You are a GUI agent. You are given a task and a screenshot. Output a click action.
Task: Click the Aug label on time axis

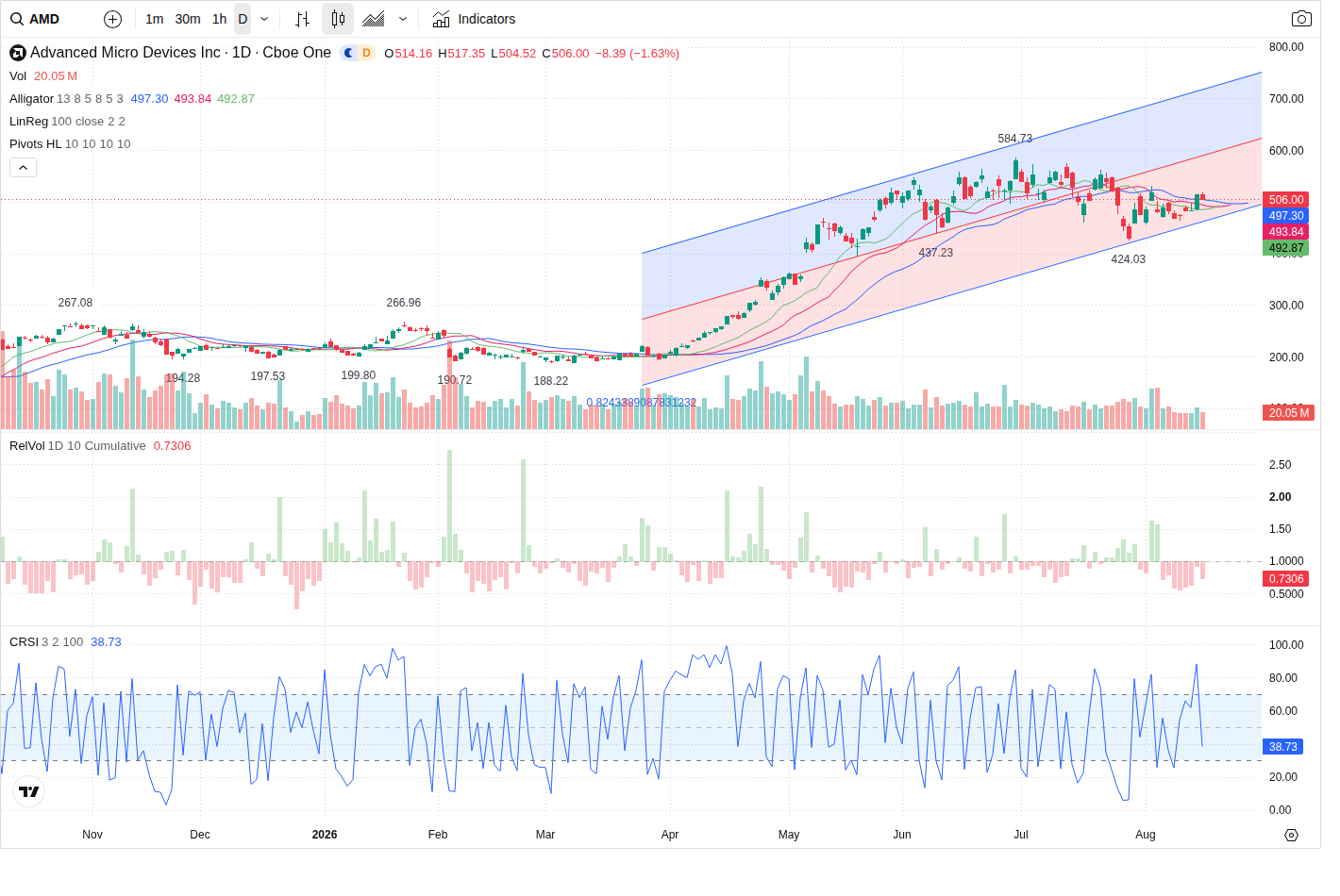pyautogui.click(x=1146, y=835)
